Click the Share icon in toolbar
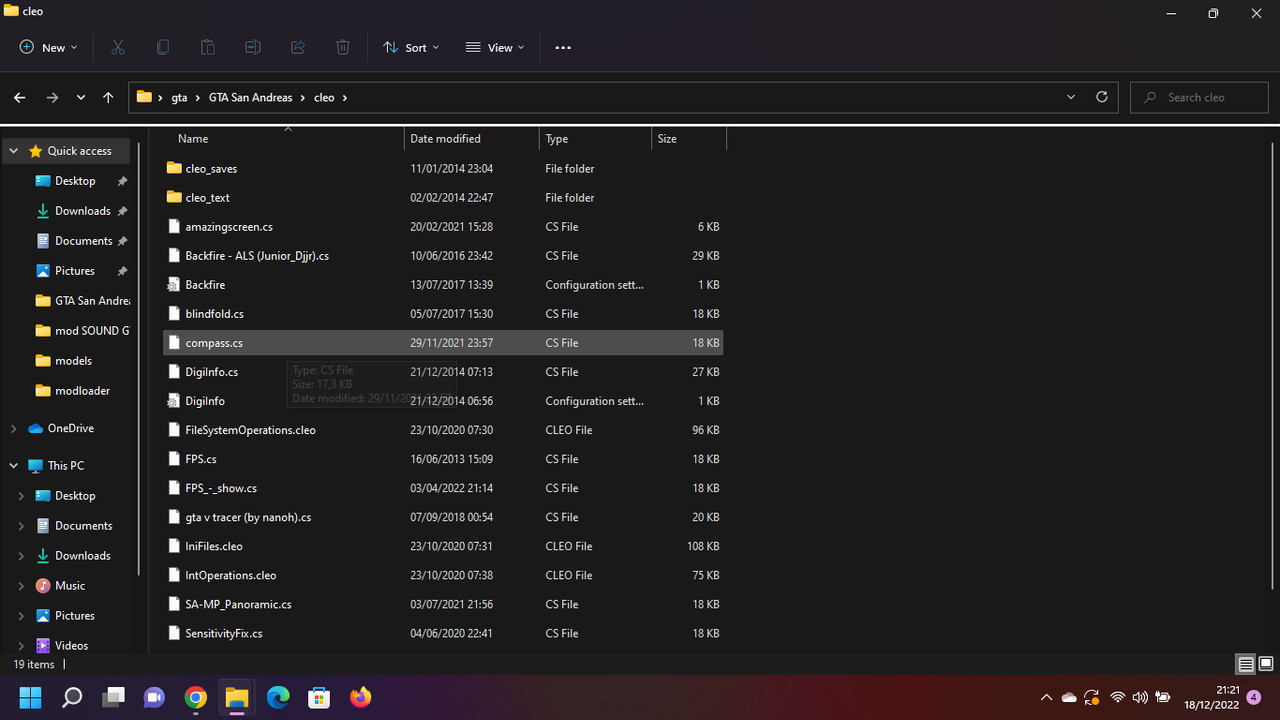 (298, 47)
